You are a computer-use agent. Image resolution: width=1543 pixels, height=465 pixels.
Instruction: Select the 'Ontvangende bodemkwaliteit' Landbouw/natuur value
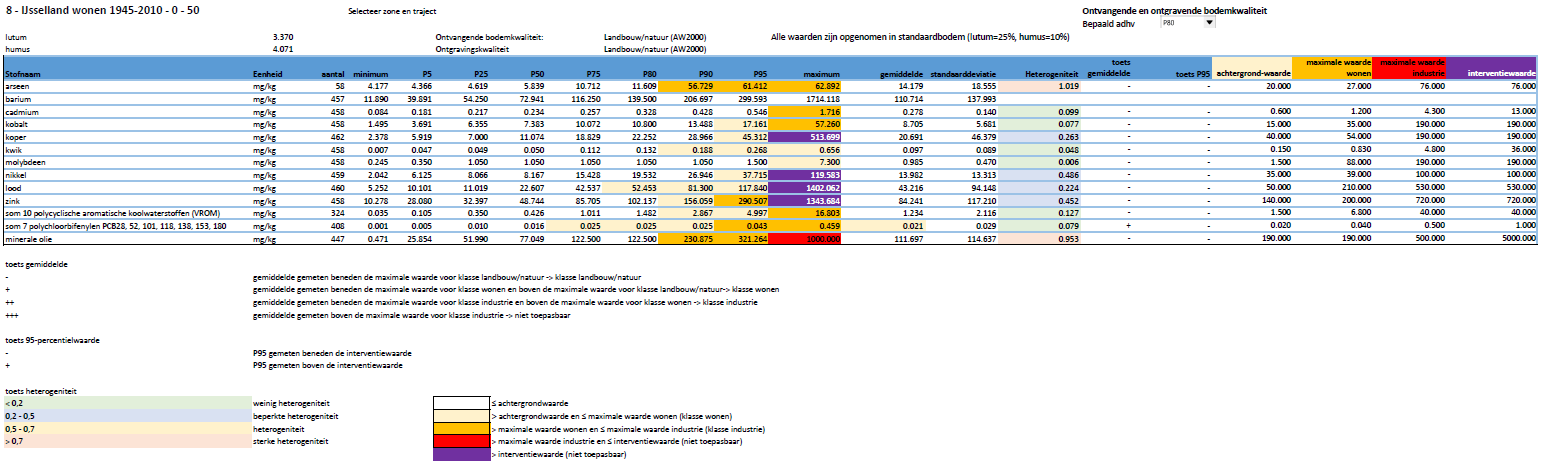coord(654,37)
